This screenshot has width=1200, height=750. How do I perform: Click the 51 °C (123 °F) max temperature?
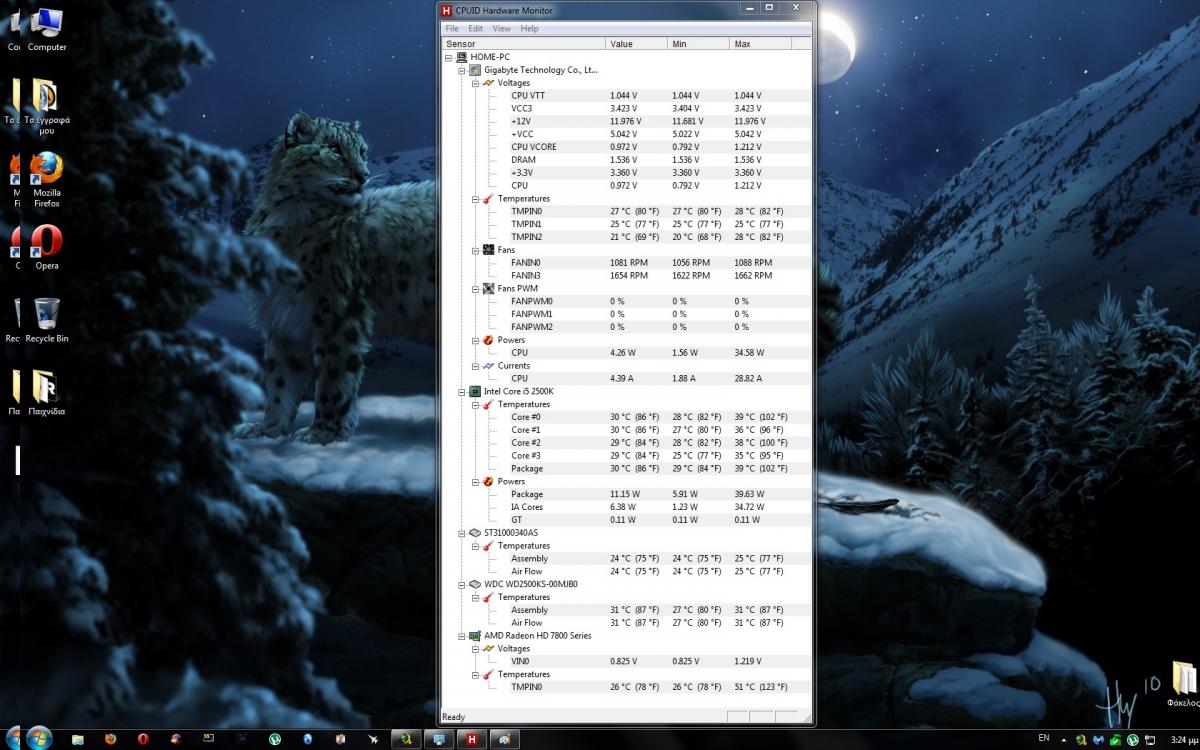click(760, 687)
